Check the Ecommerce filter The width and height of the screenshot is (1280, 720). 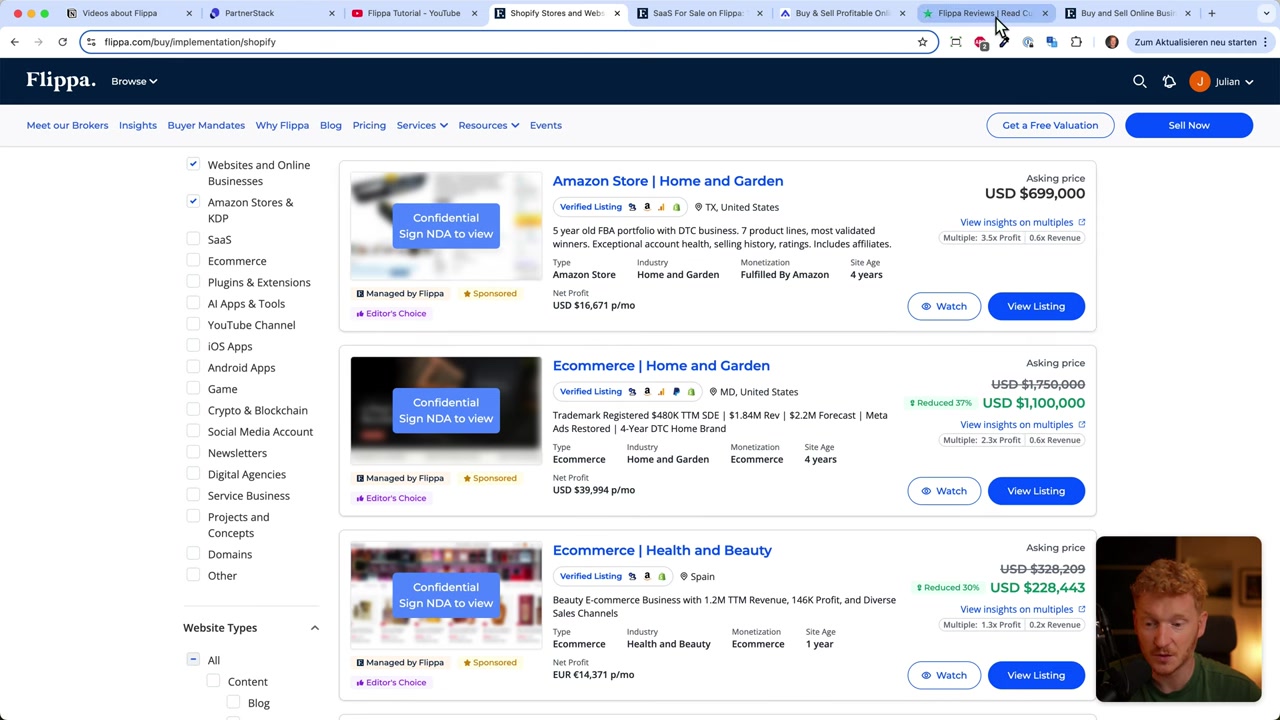pos(193,260)
